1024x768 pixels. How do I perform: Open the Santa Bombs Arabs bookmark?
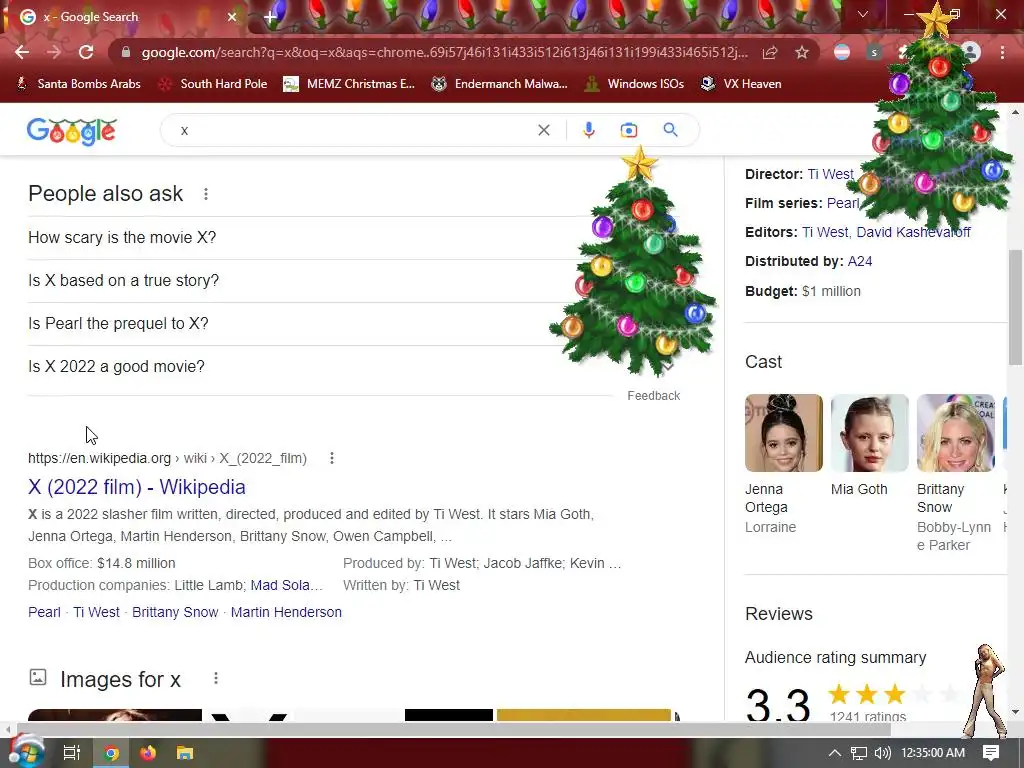(x=79, y=84)
